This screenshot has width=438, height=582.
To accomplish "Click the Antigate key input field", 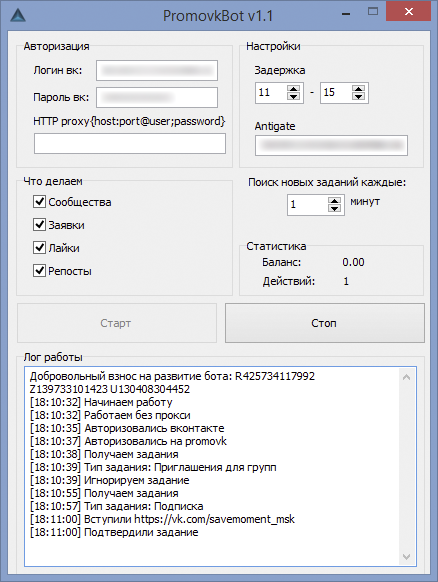I will coord(331,145).
